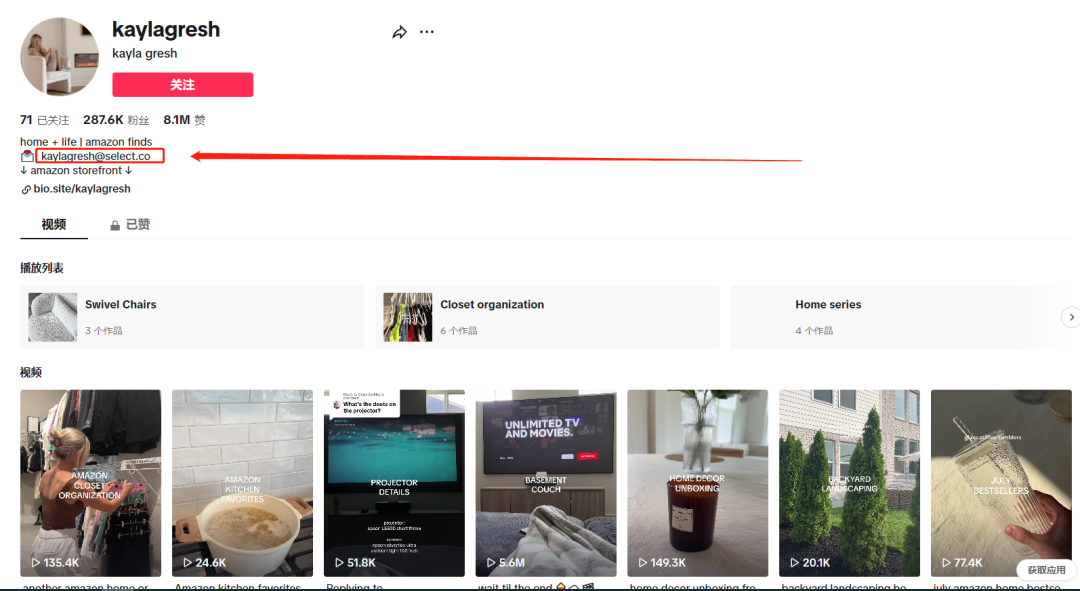Open the Home Decor Unboxing video

pos(697,482)
